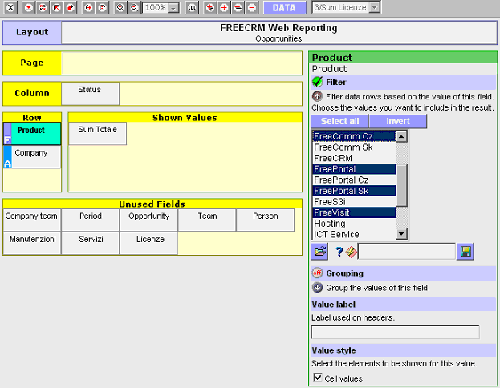This screenshot has width=500, height=388.
Task: Select the Product field in the Row area
Action: tap(36, 134)
